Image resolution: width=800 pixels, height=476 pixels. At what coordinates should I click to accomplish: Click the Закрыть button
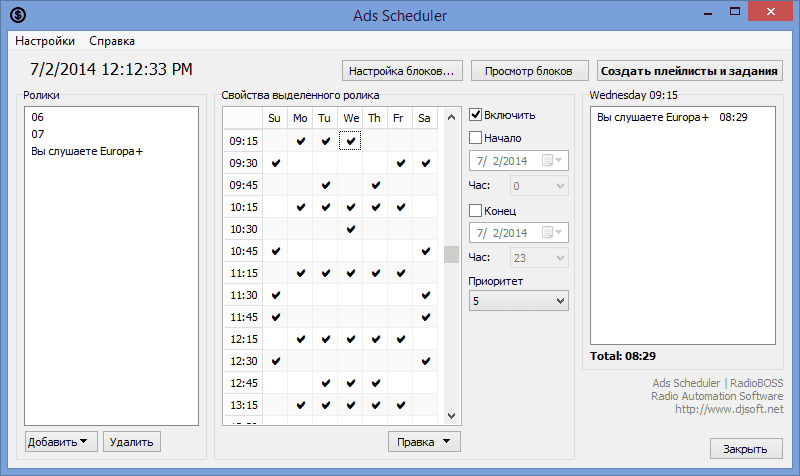pos(745,448)
